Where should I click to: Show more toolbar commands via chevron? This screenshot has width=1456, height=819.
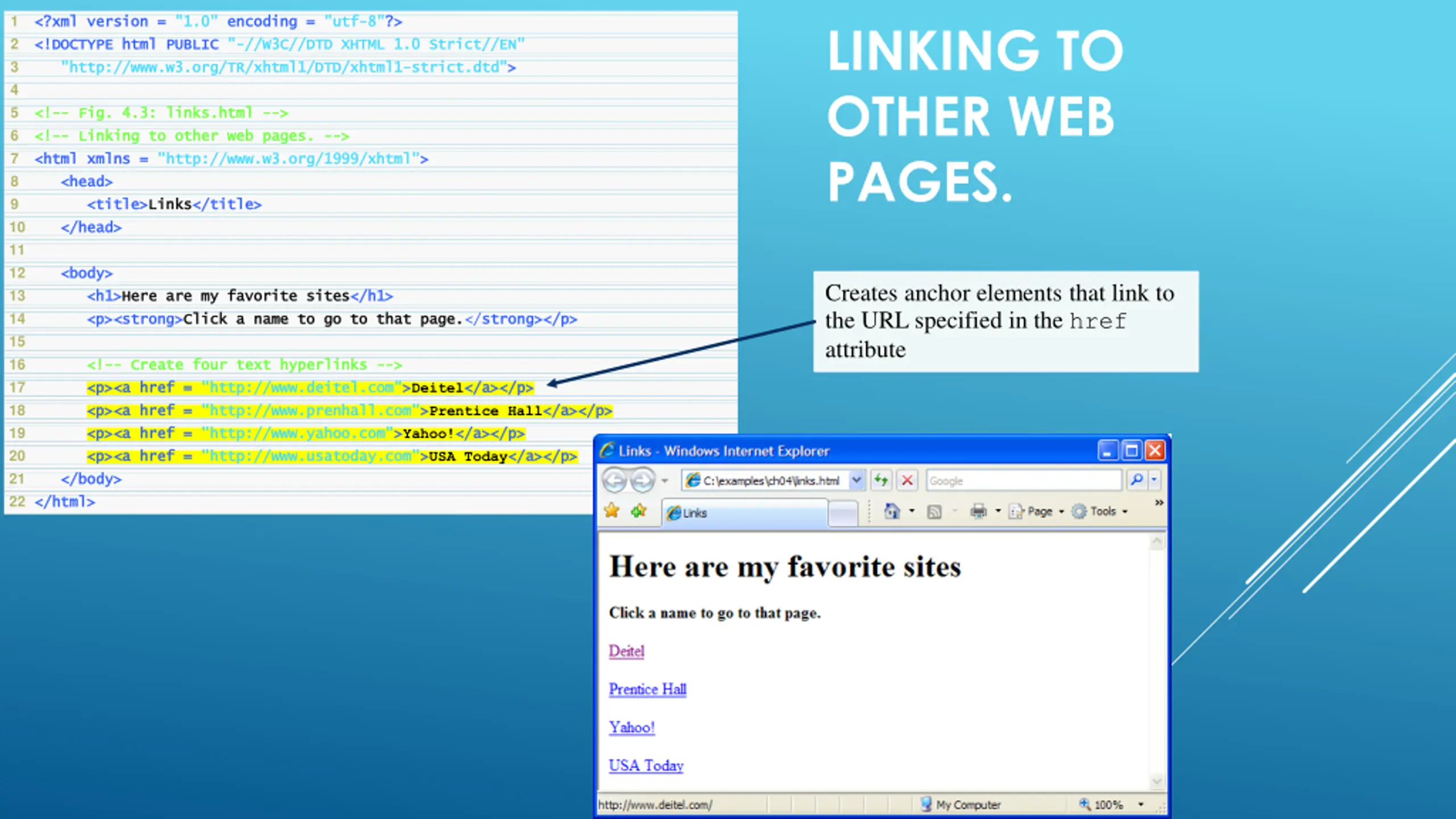click(x=1159, y=503)
